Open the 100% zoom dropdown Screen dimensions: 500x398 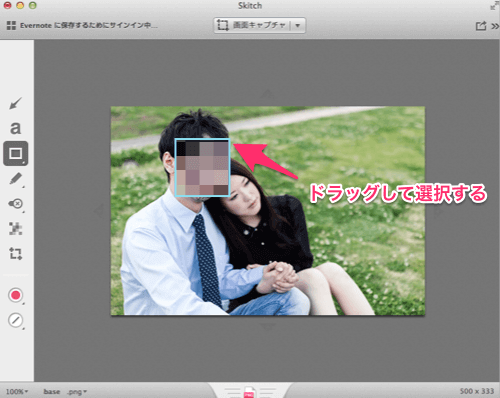(17, 391)
